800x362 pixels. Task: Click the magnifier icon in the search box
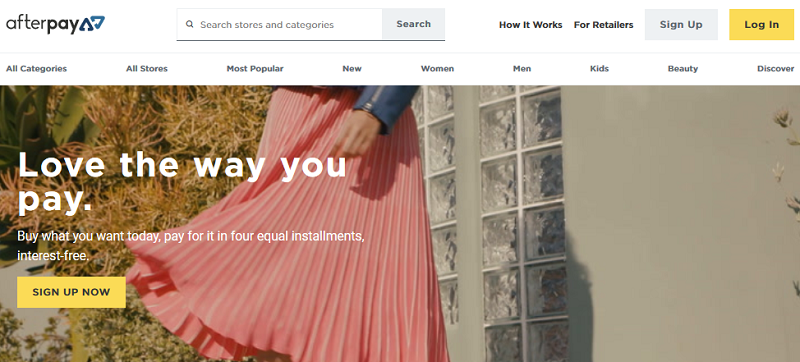coord(189,24)
